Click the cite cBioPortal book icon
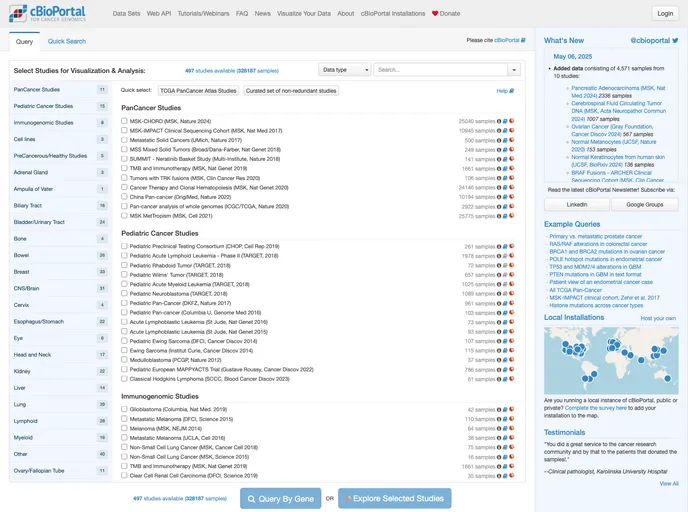 523,40
